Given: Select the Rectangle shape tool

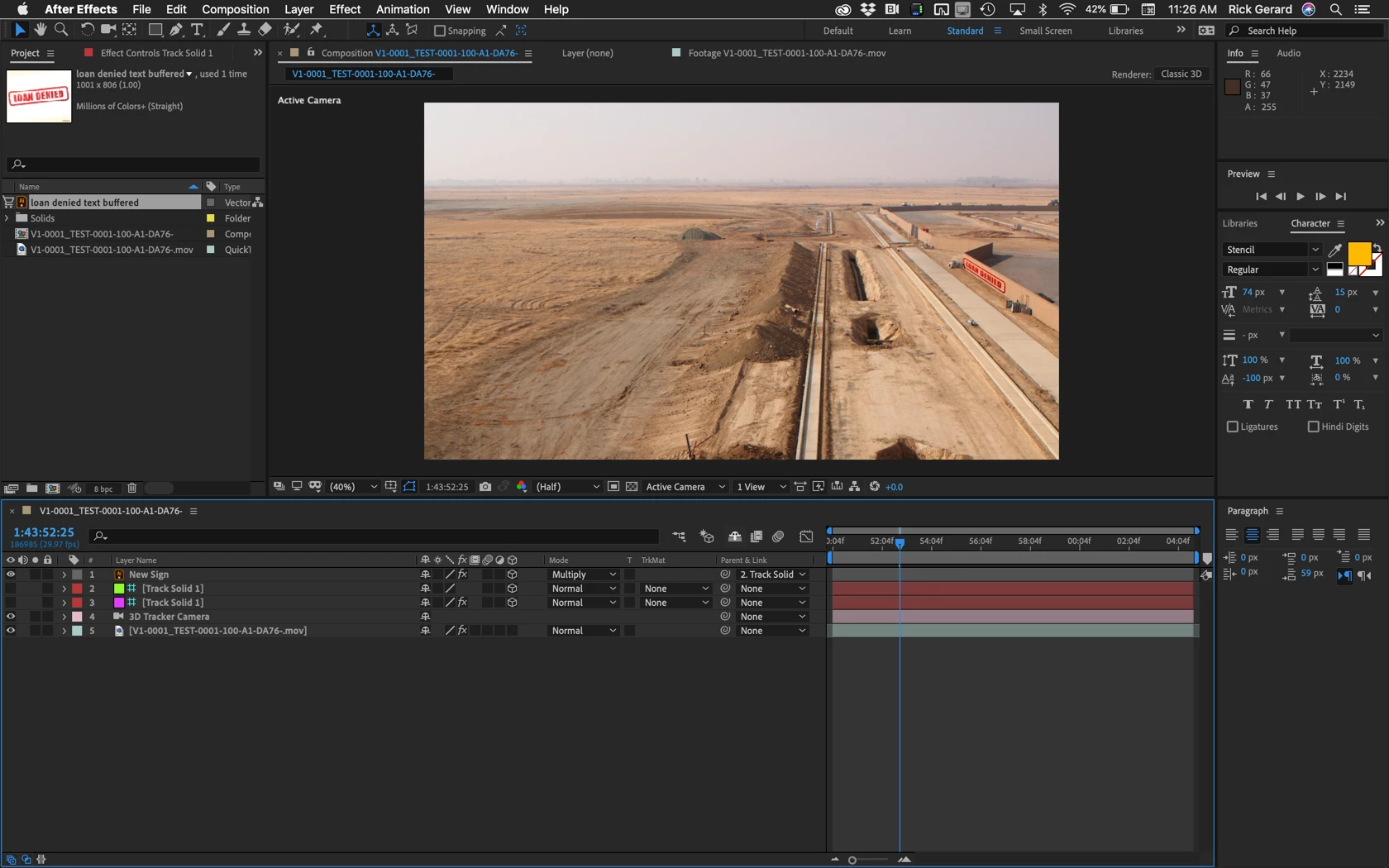Looking at the screenshot, I should coord(155,30).
